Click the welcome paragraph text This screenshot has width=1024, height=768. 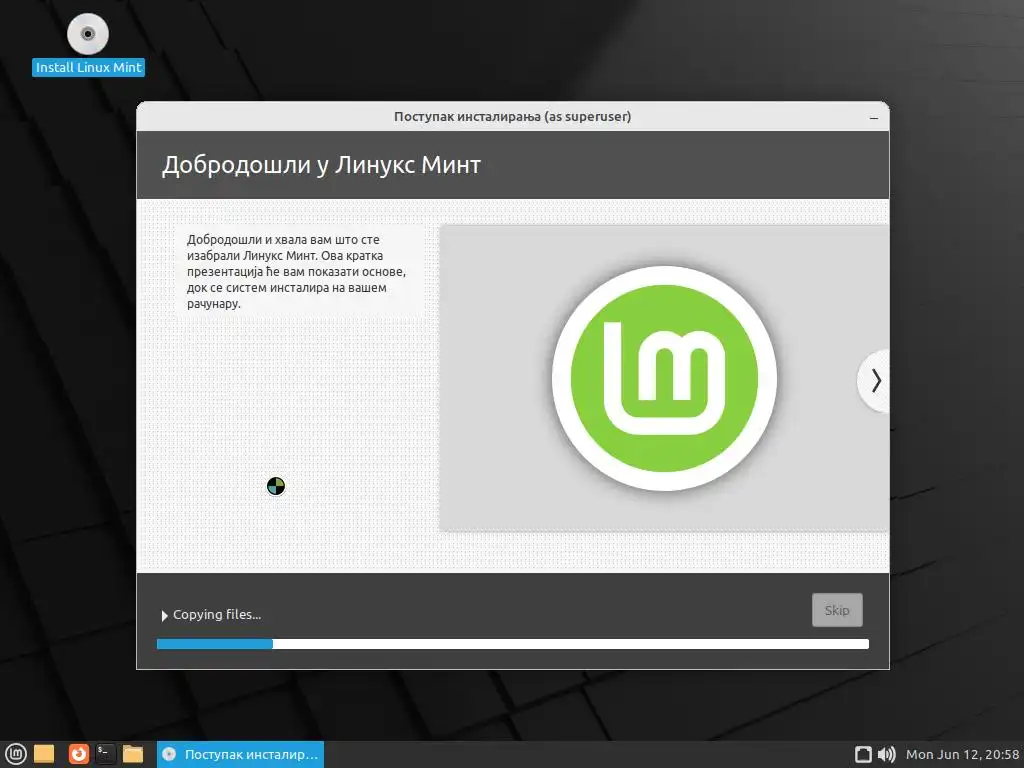(x=296, y=272)
